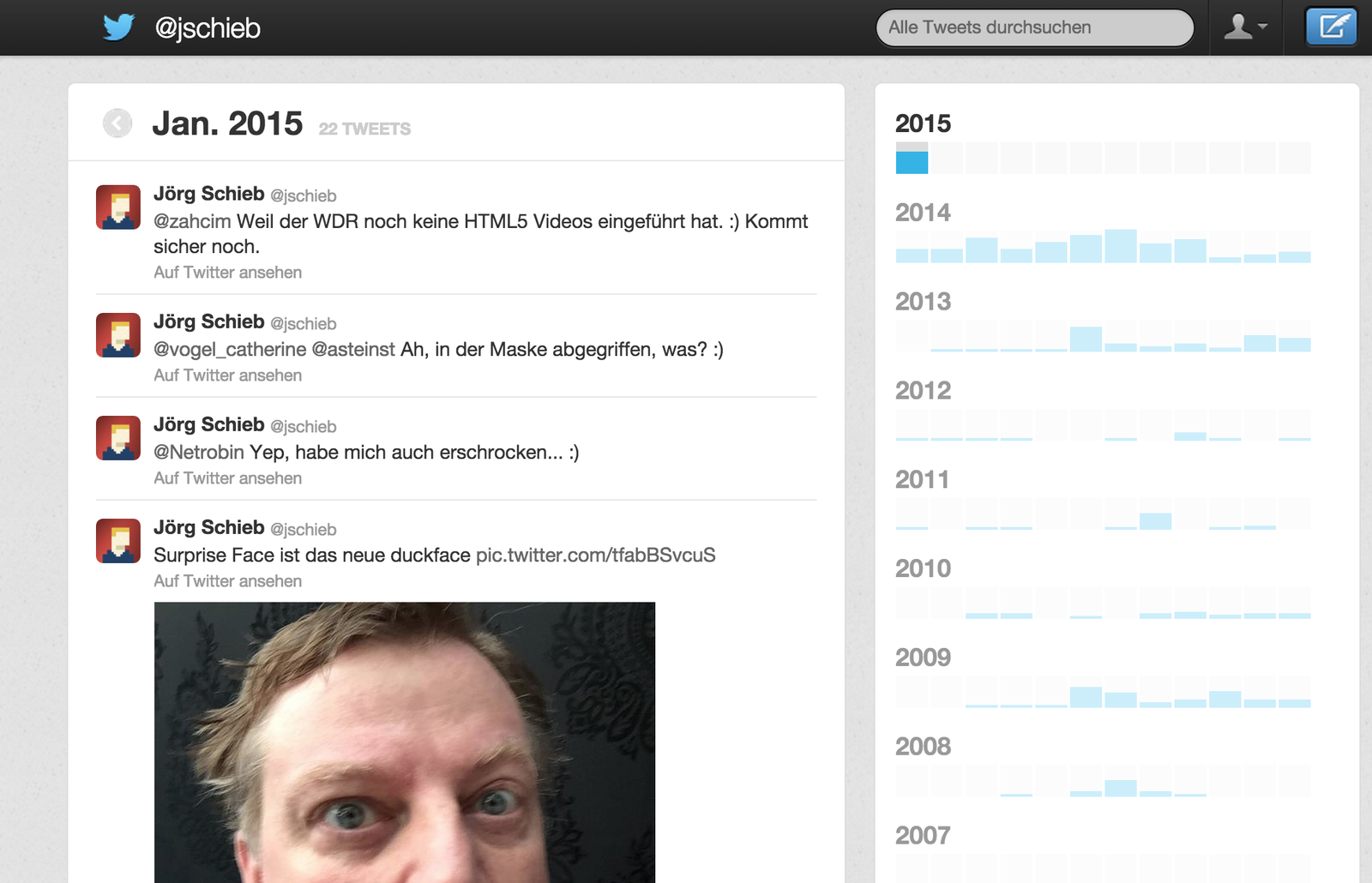Open the surprise face photo

click(x=405, y=742)
